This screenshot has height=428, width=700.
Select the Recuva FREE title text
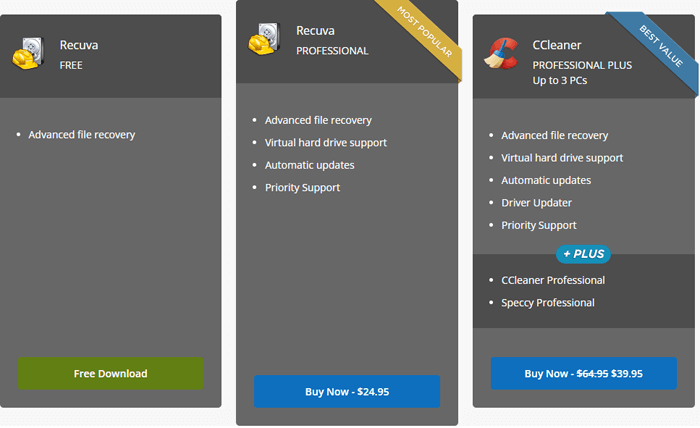click(x=79, y=54)
